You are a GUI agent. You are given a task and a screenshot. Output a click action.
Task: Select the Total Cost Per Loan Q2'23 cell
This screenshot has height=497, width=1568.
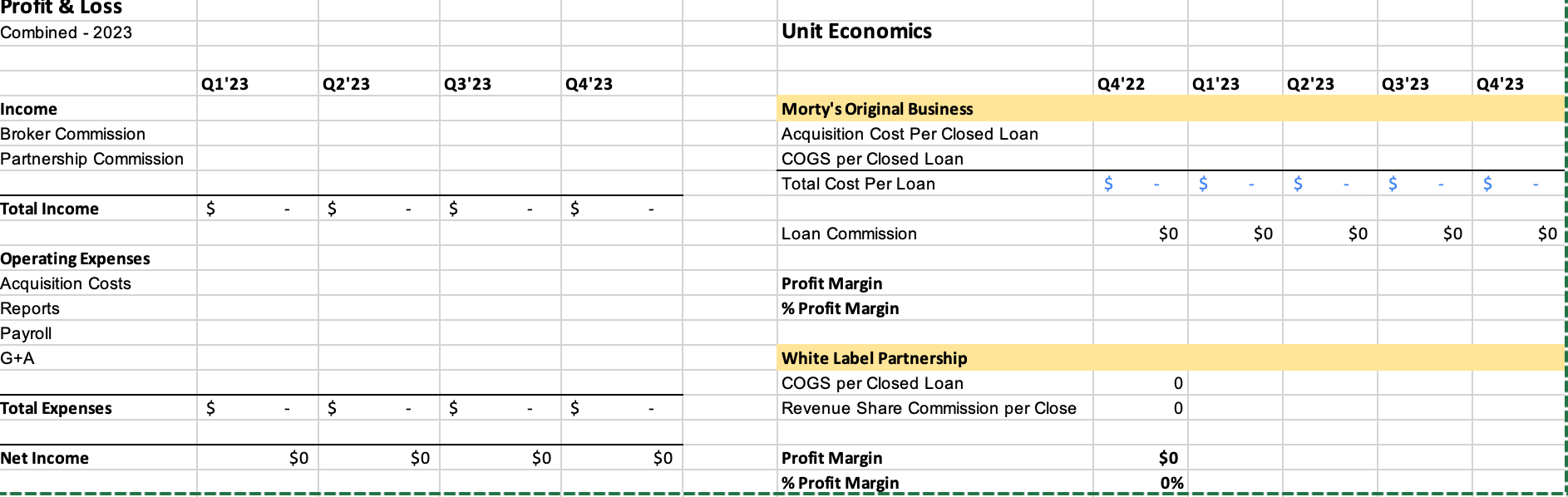(x=1330, y=184)
